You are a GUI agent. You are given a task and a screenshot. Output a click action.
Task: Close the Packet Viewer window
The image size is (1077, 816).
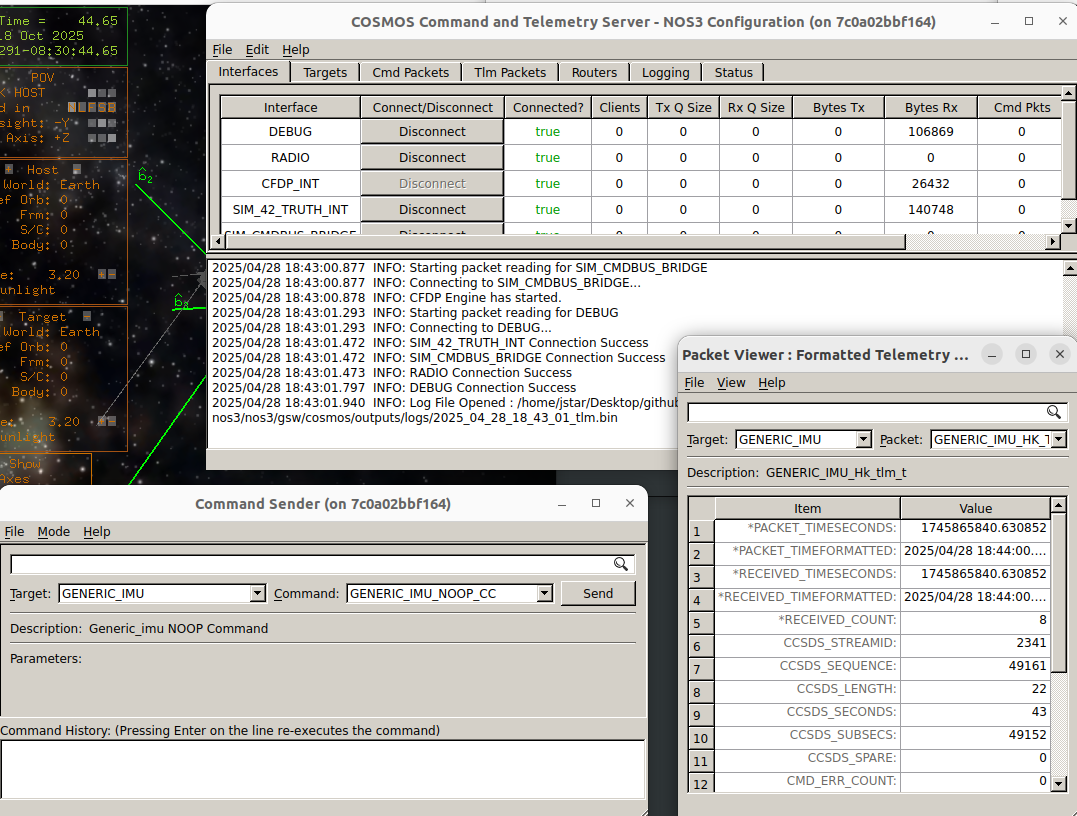1060,354
